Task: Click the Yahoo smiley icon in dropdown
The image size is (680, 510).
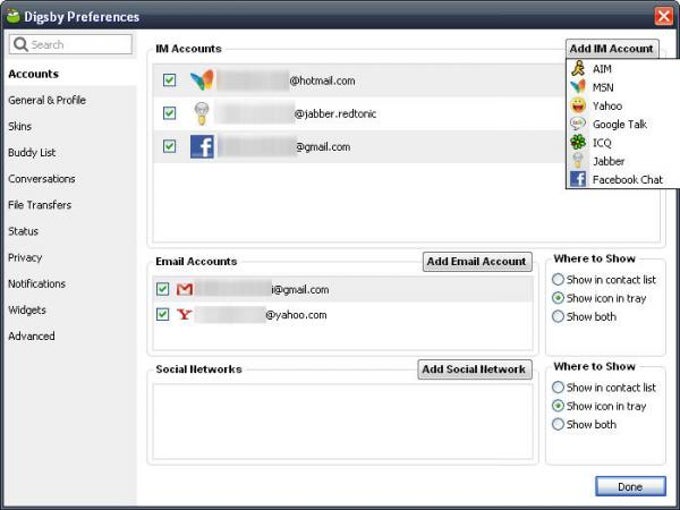Action: pos(578,105)
